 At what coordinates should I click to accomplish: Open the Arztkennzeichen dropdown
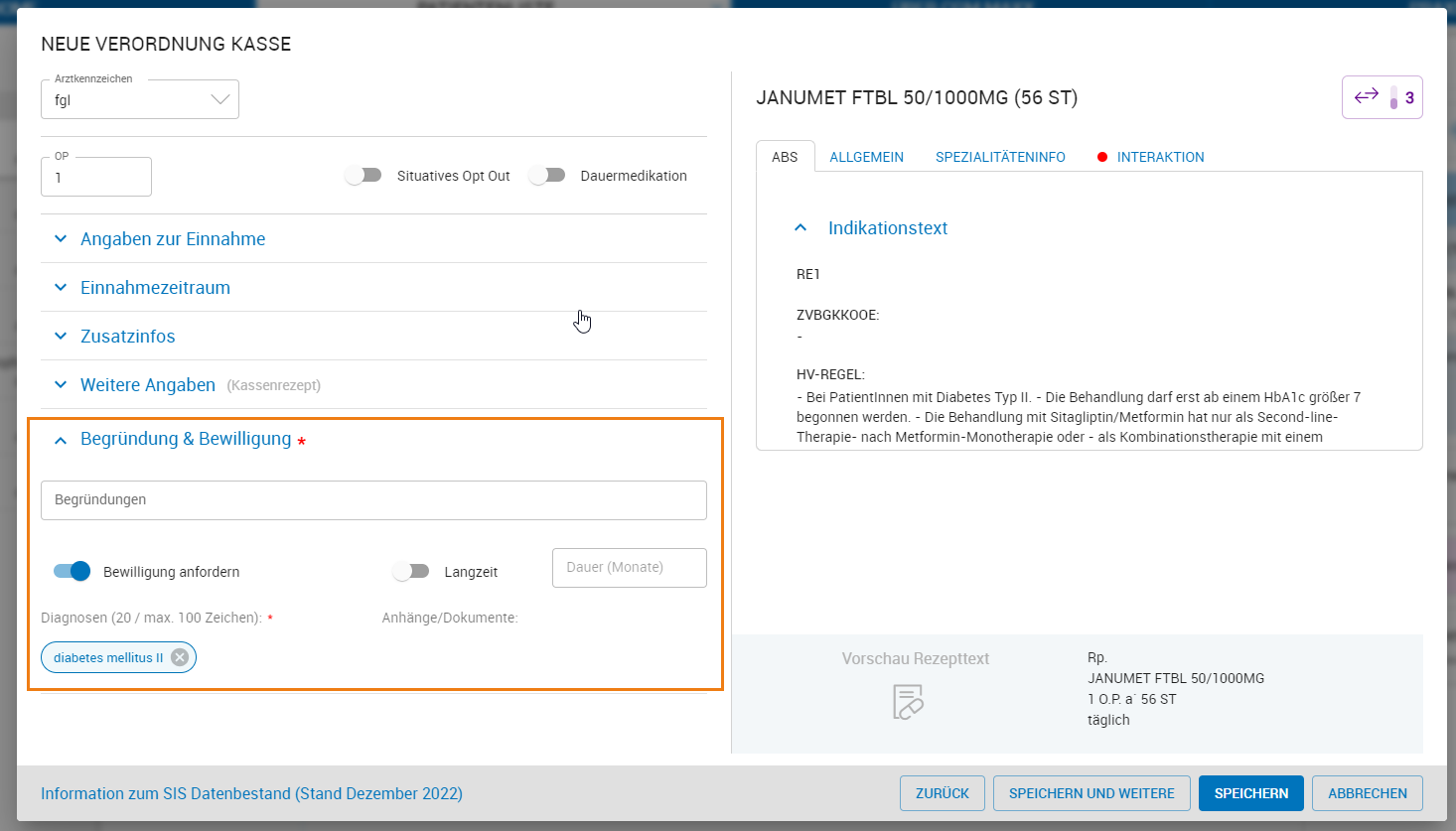(x=140, y=99)
